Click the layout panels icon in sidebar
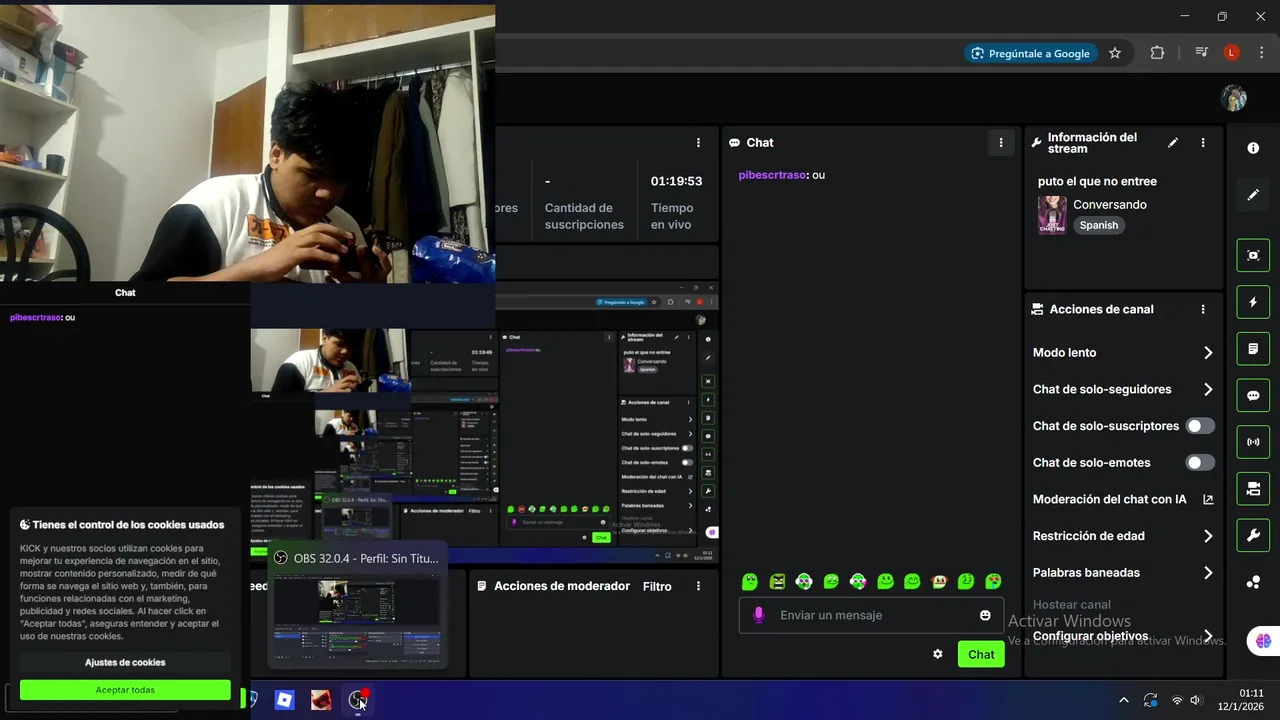This screenshot has width=1280, height=720. click(1253, 489)
